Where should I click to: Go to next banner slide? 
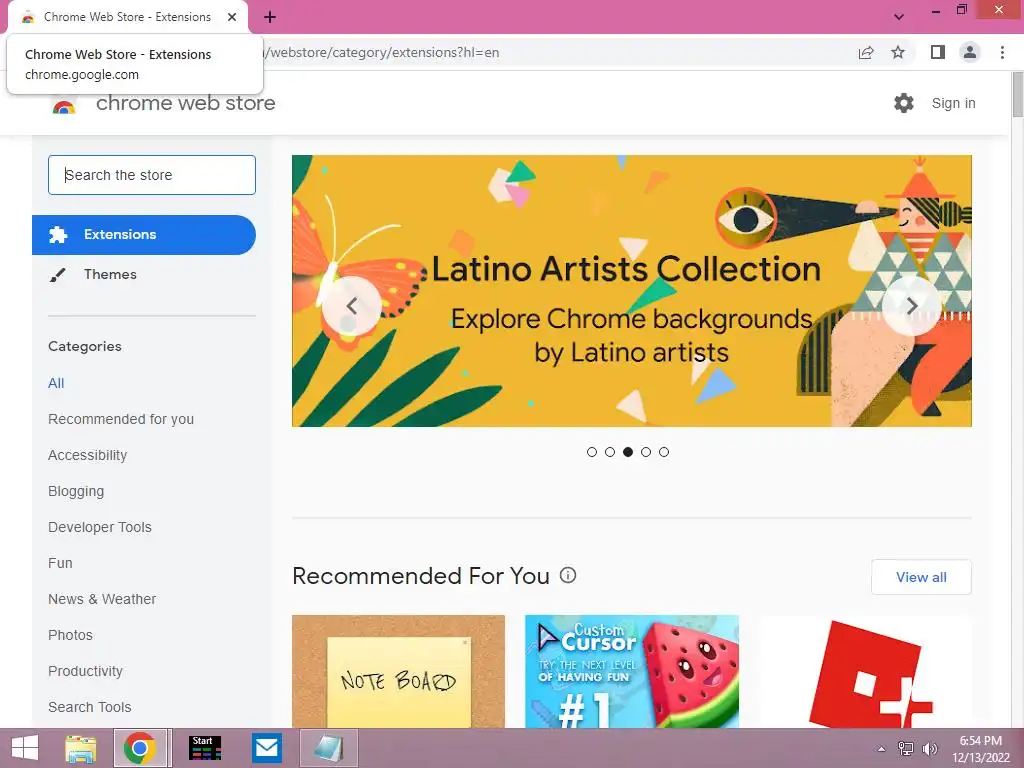click(912, 306)
